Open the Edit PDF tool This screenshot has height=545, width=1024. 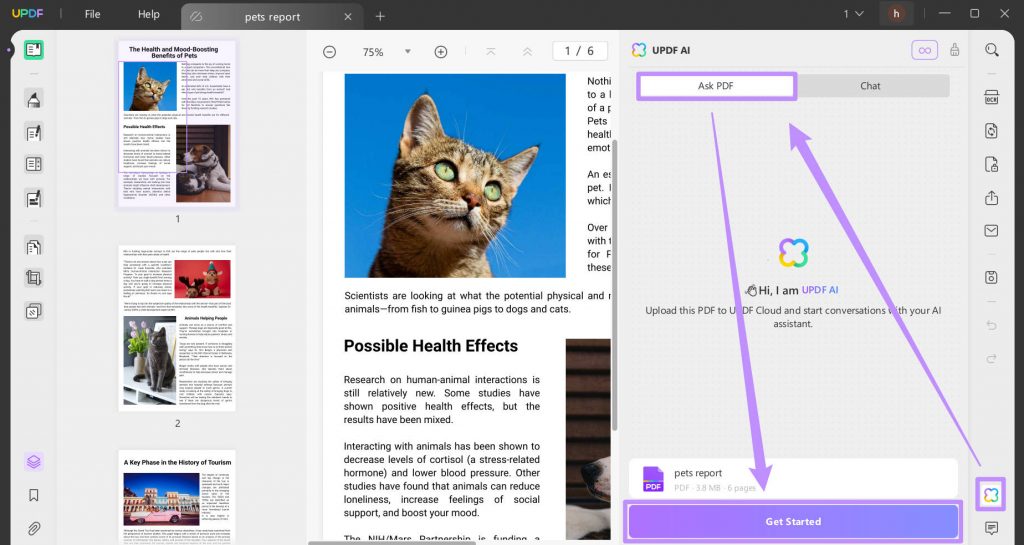(34, 132)
